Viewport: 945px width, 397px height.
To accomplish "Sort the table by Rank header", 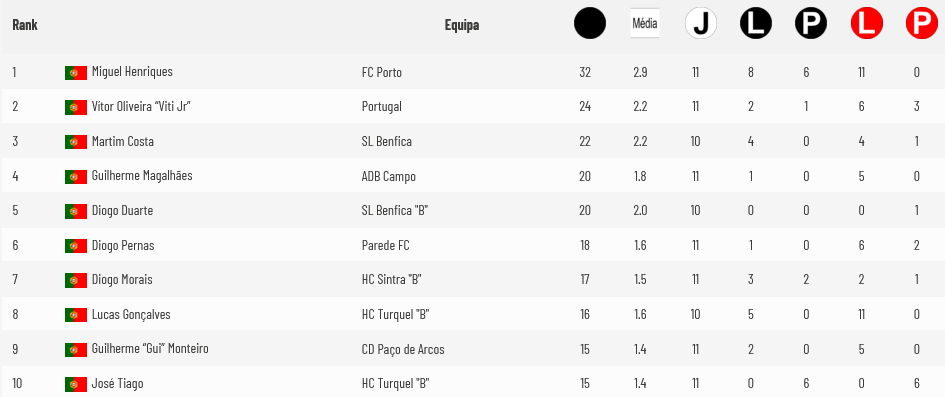I will click(x=25, y=25).
